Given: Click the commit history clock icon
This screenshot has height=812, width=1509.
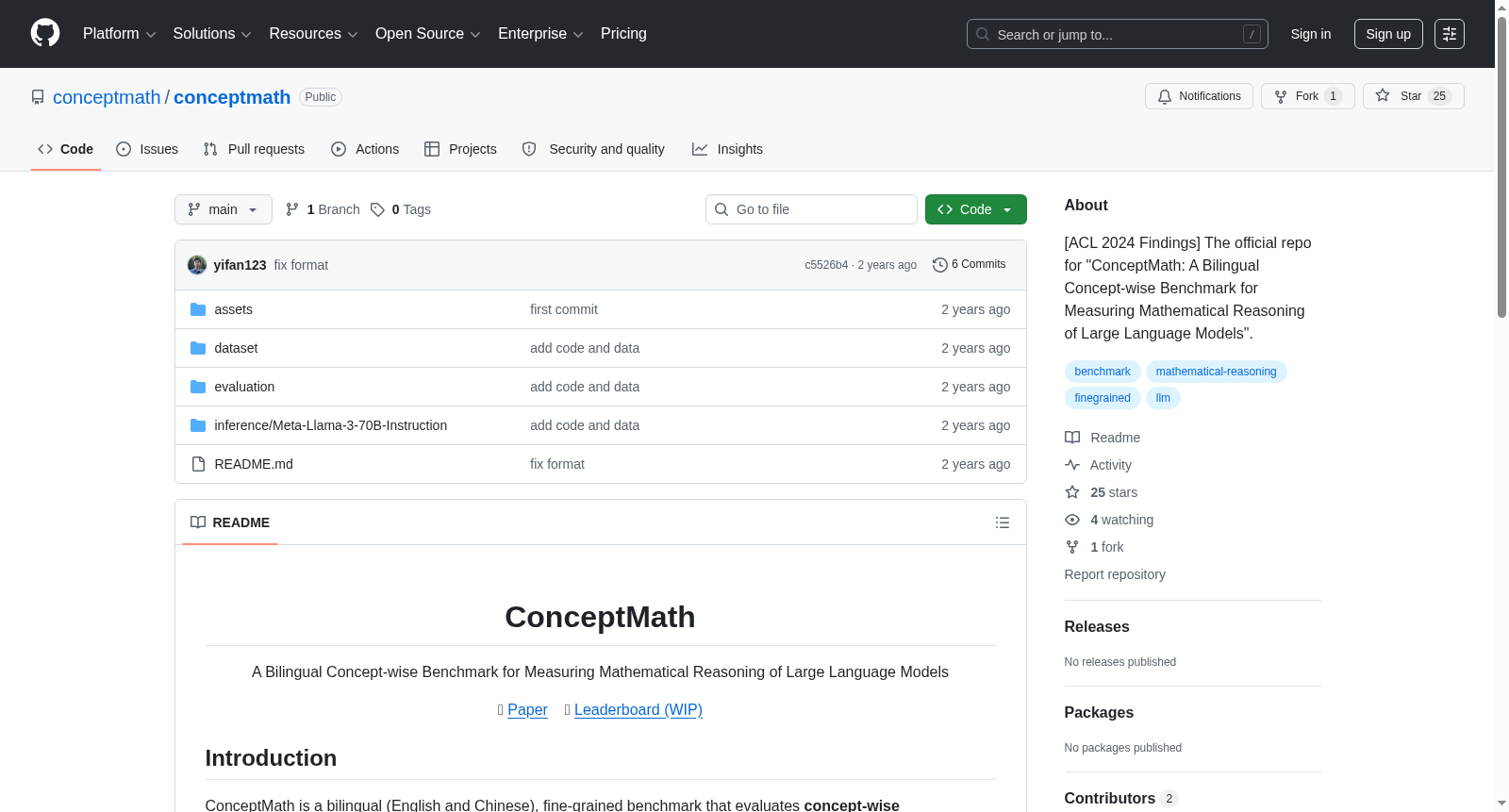Looking at the screenshot, I should (x=939, y=265).
